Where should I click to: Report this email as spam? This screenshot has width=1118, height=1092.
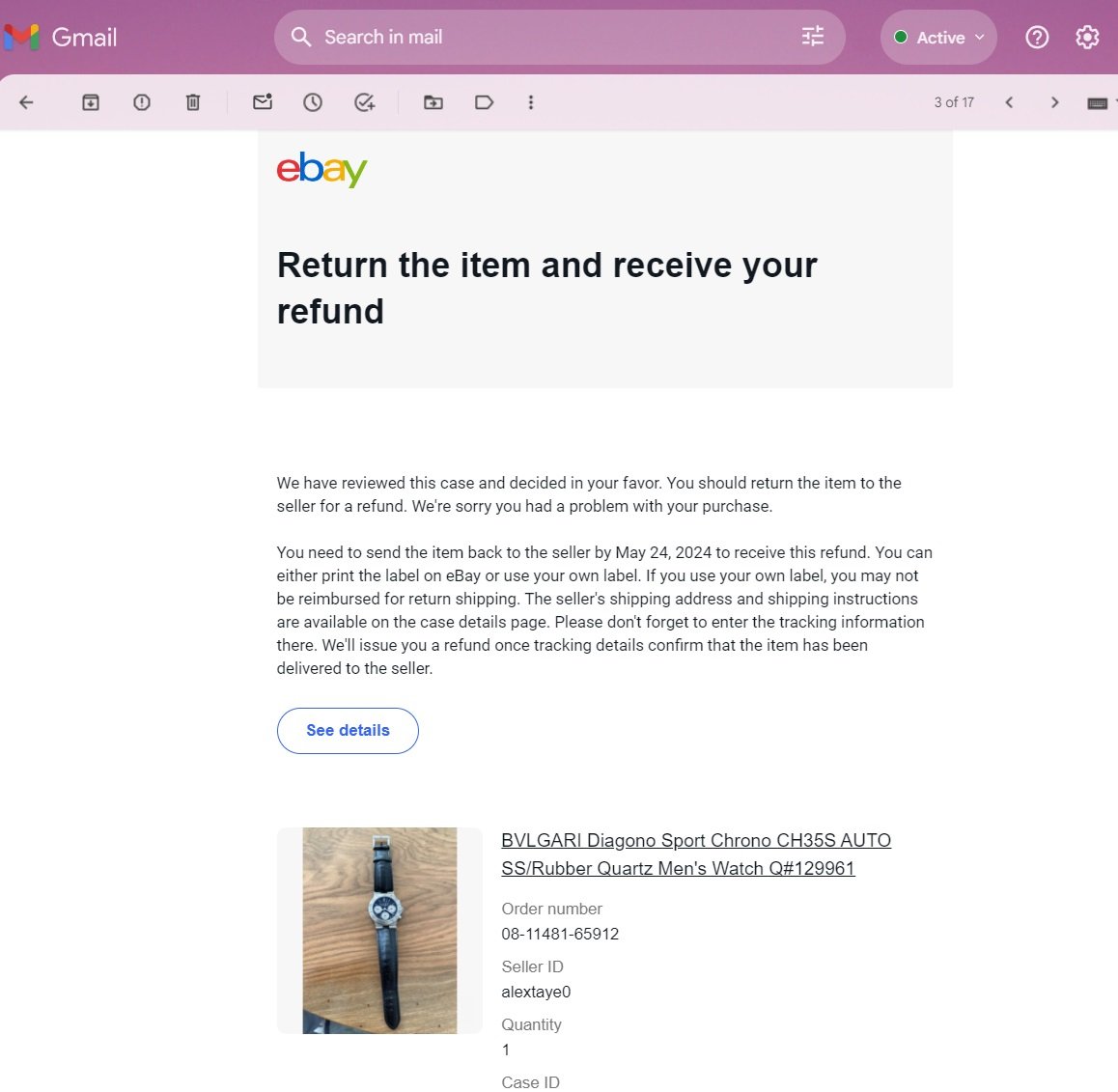pyautogui.click(x=142, y=102)
